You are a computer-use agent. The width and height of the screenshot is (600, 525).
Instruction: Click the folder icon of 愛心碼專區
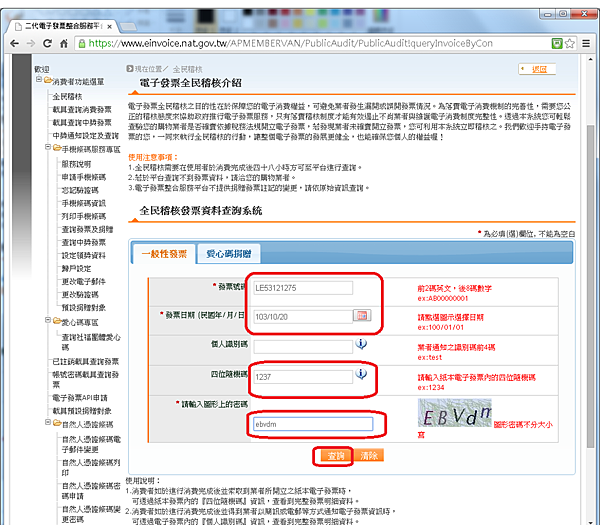(x=57, y=321)
